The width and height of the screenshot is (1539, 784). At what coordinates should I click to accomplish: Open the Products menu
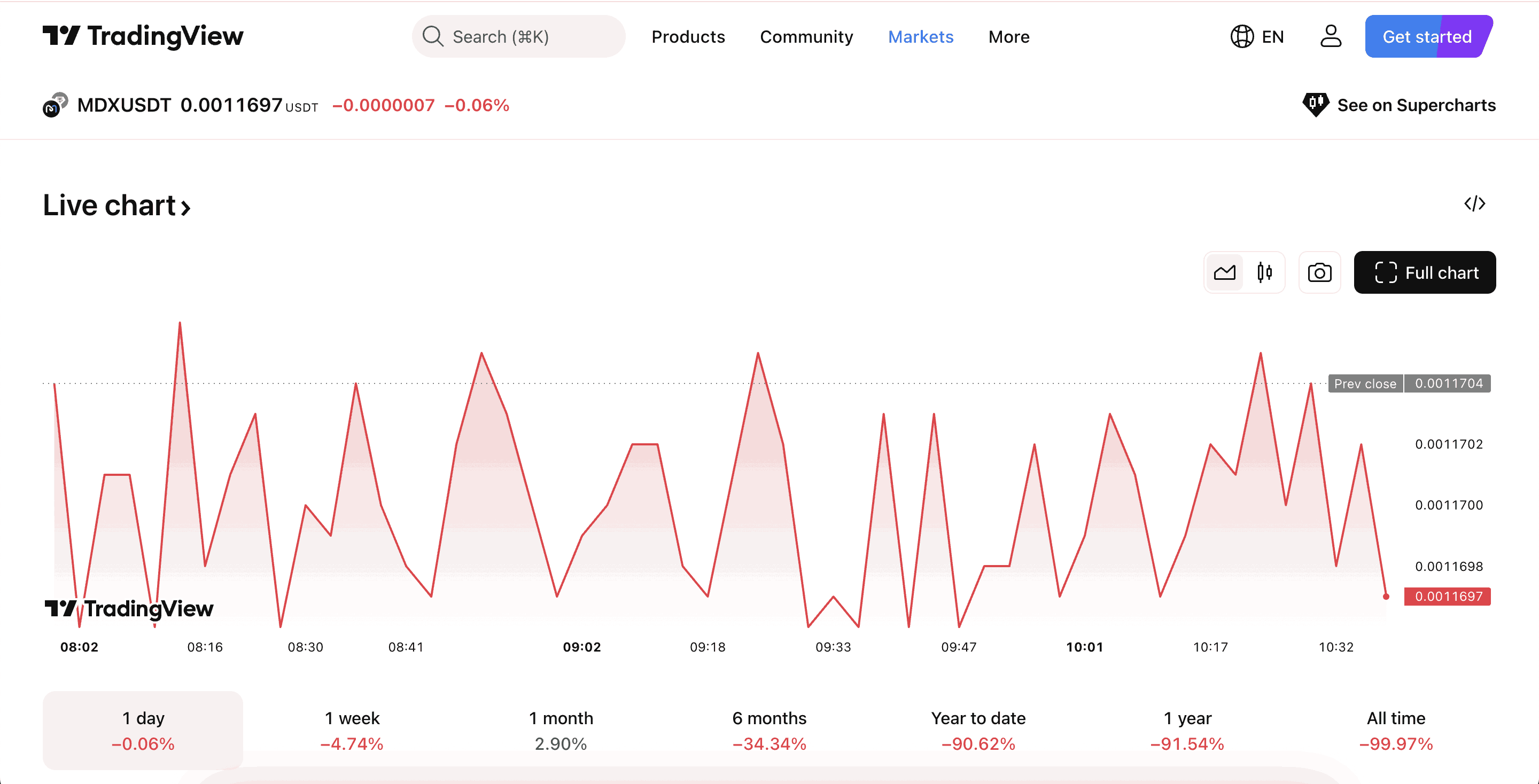pyautogui.click(x=688, y=36)
